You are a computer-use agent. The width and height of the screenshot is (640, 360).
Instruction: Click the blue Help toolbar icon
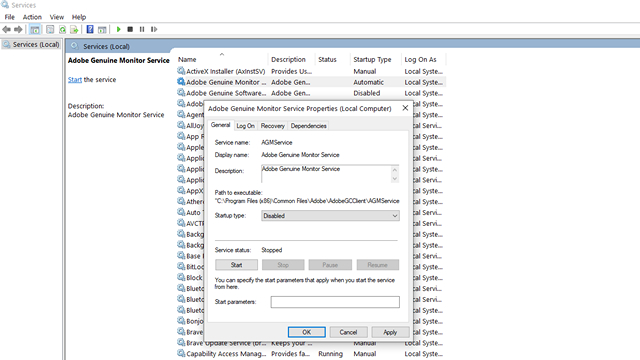(90, 29)
